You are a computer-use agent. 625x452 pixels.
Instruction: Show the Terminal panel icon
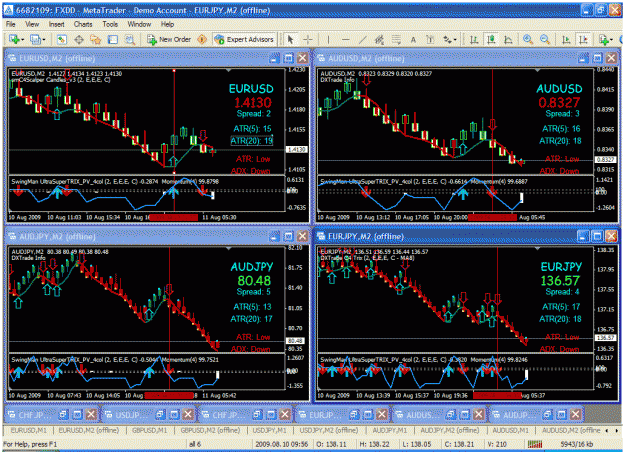point(113,39)
